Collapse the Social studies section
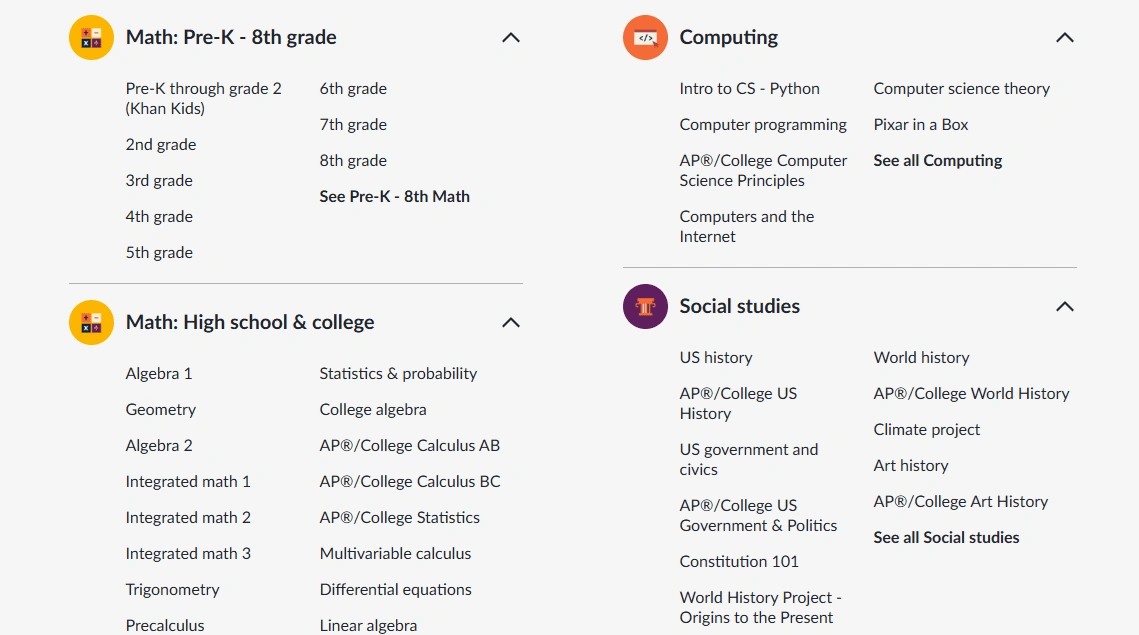The height and width of the screenshot is (635, 1139). 1064,307
